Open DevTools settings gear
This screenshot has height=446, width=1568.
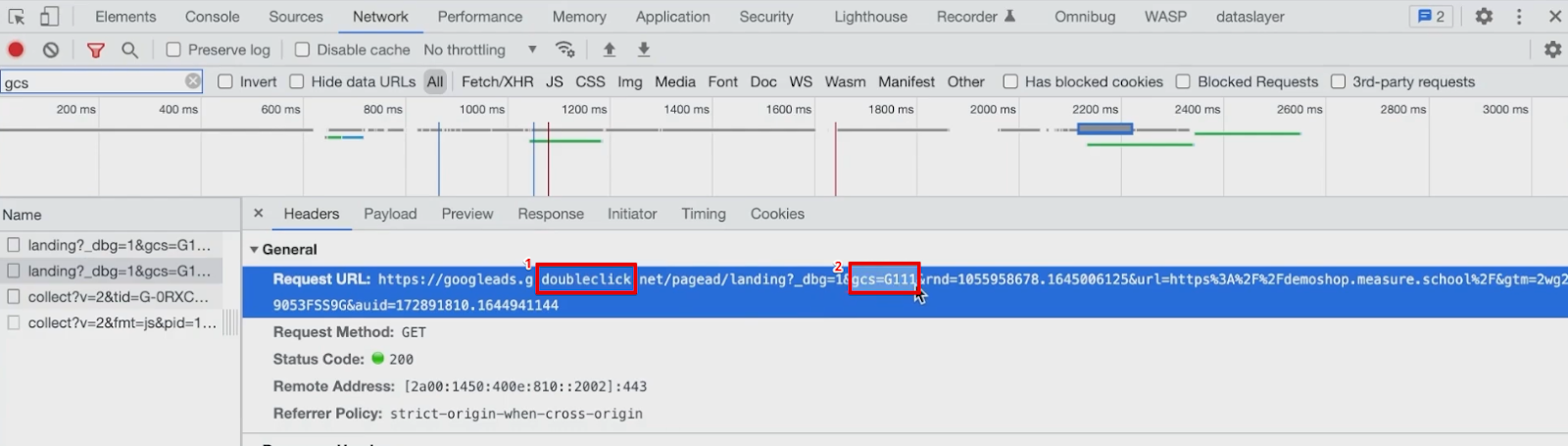tap(1484, 17)
